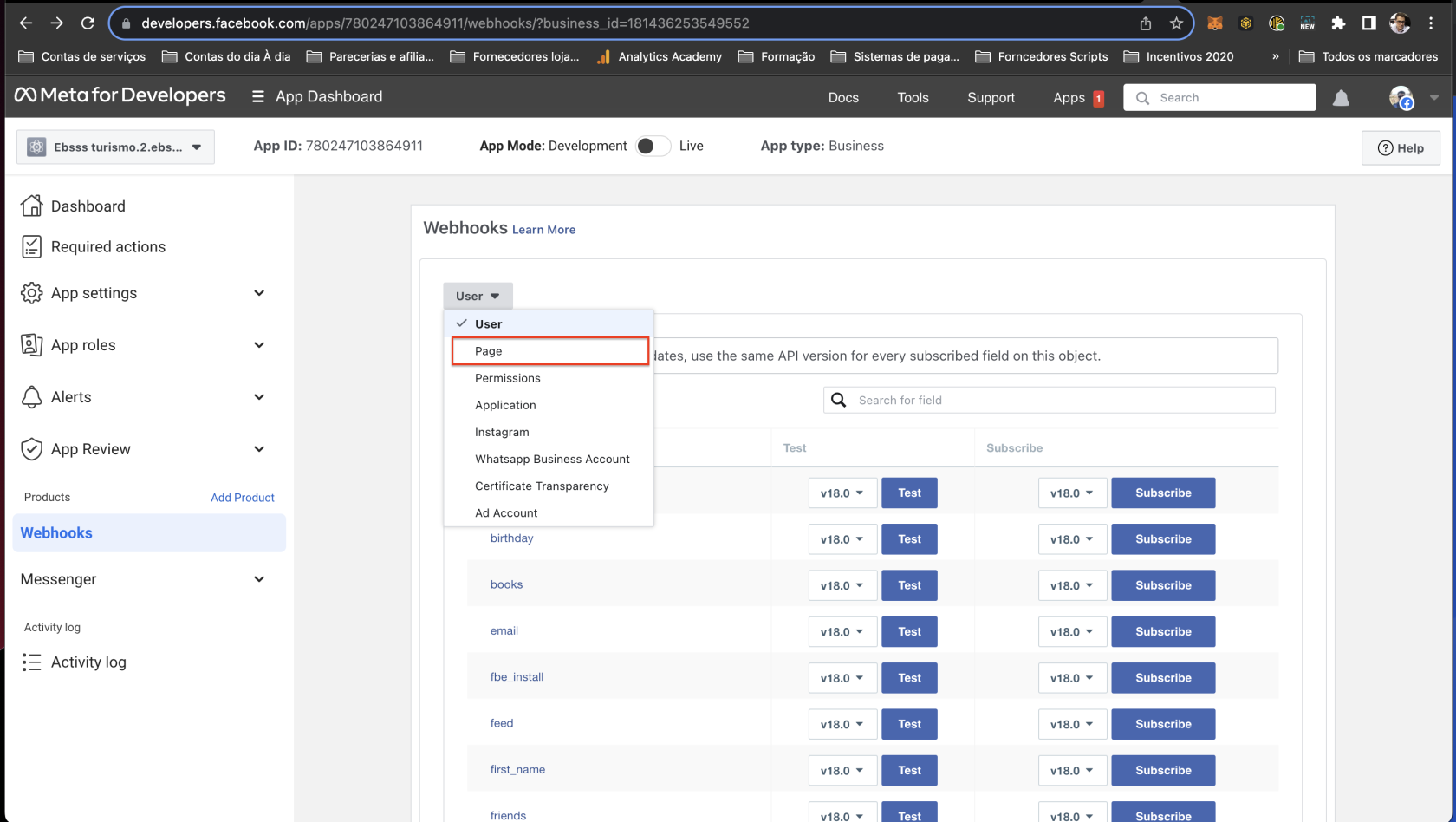Open Webhooks product in sidebar

(149, 533)
